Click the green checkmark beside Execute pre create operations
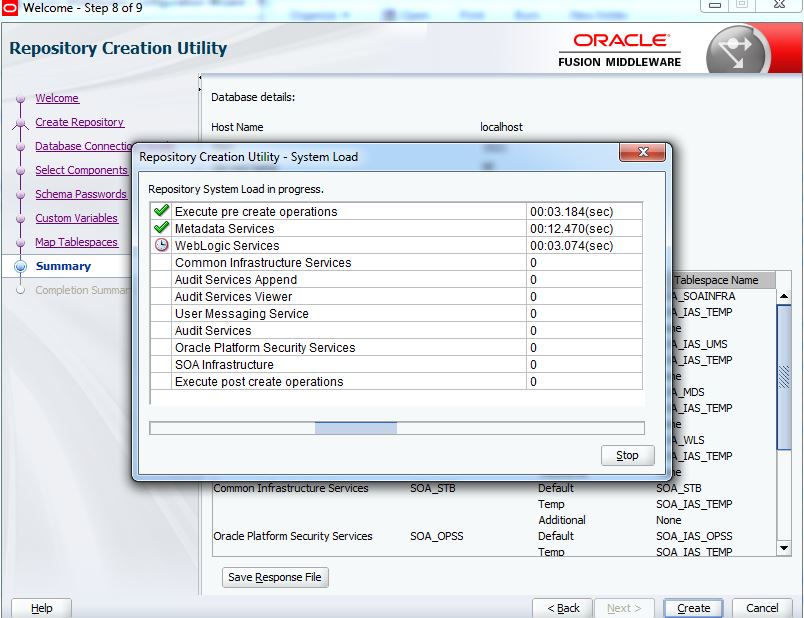804x618 pixels. click(159, 210)
